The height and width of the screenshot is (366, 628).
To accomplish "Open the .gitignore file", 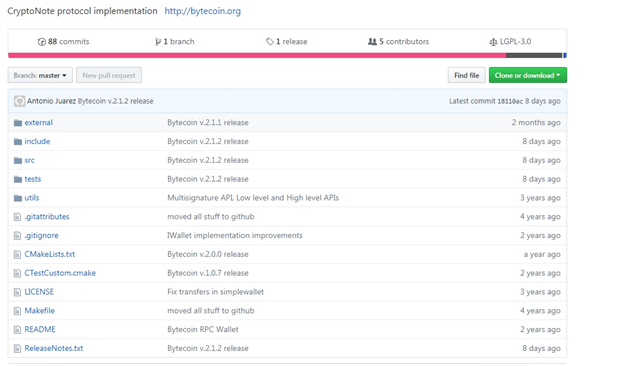I will coord(42,235).
